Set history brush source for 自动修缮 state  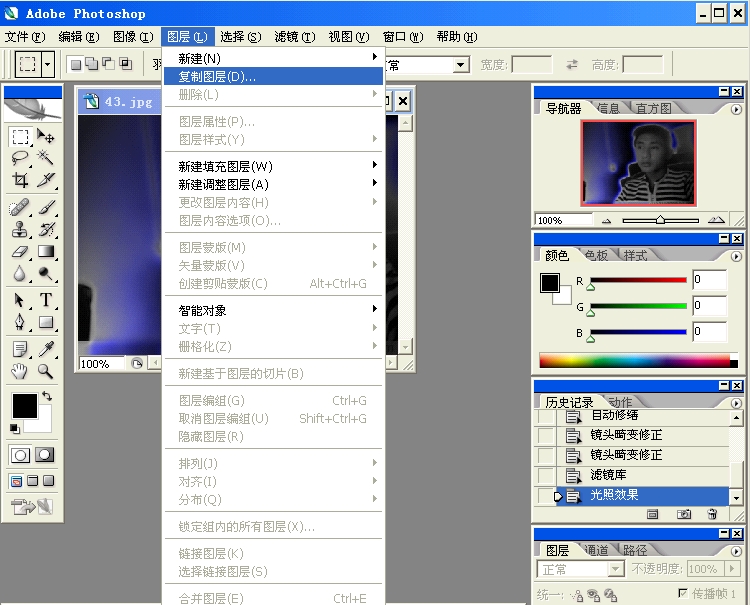(546, 416)
